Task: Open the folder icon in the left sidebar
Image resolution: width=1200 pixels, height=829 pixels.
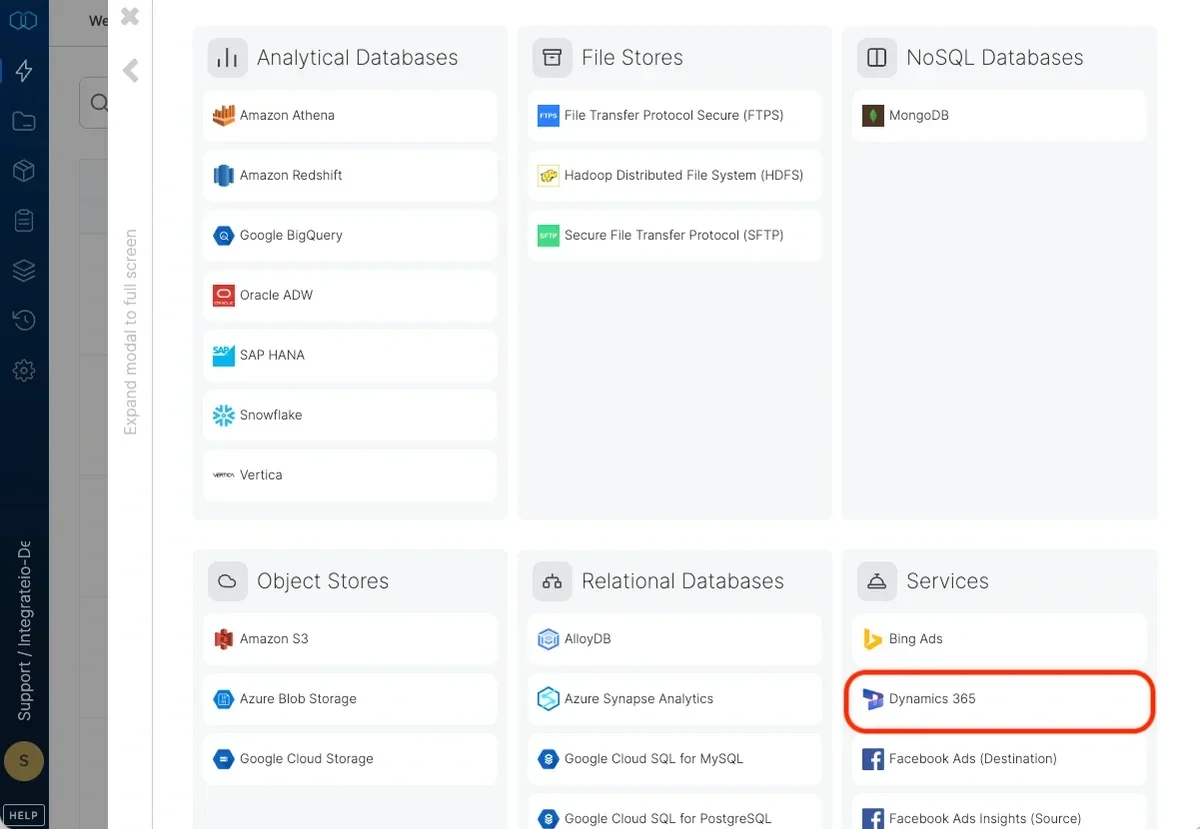Action: 23,120
